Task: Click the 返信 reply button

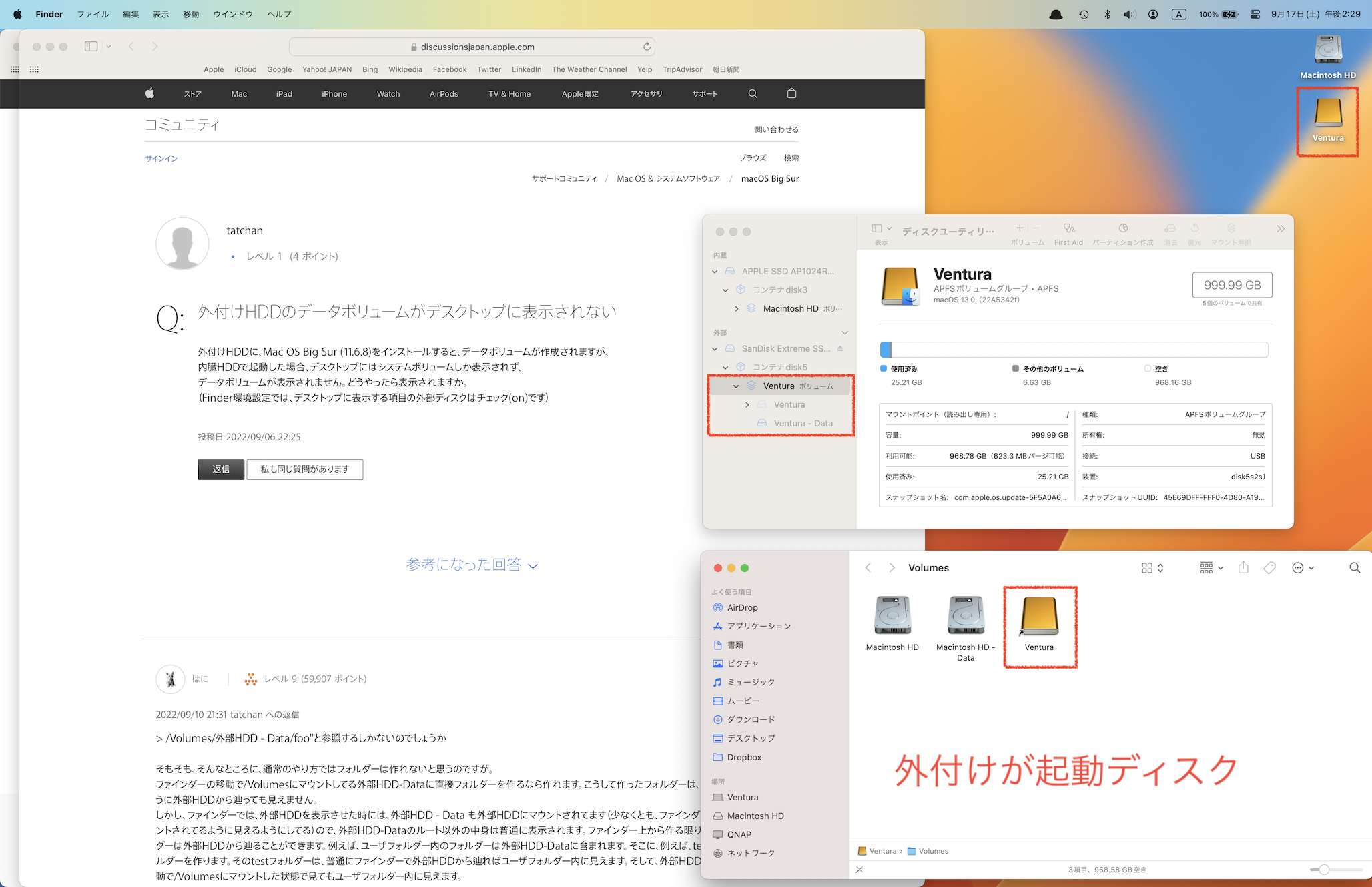Action: tap(221, 469)
